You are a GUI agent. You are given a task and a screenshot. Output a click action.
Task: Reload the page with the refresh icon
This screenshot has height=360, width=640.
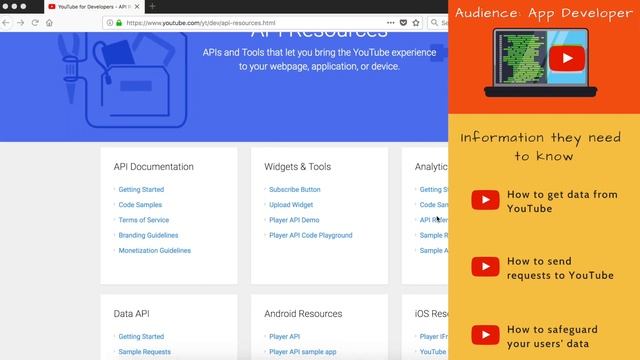[35, 23]
